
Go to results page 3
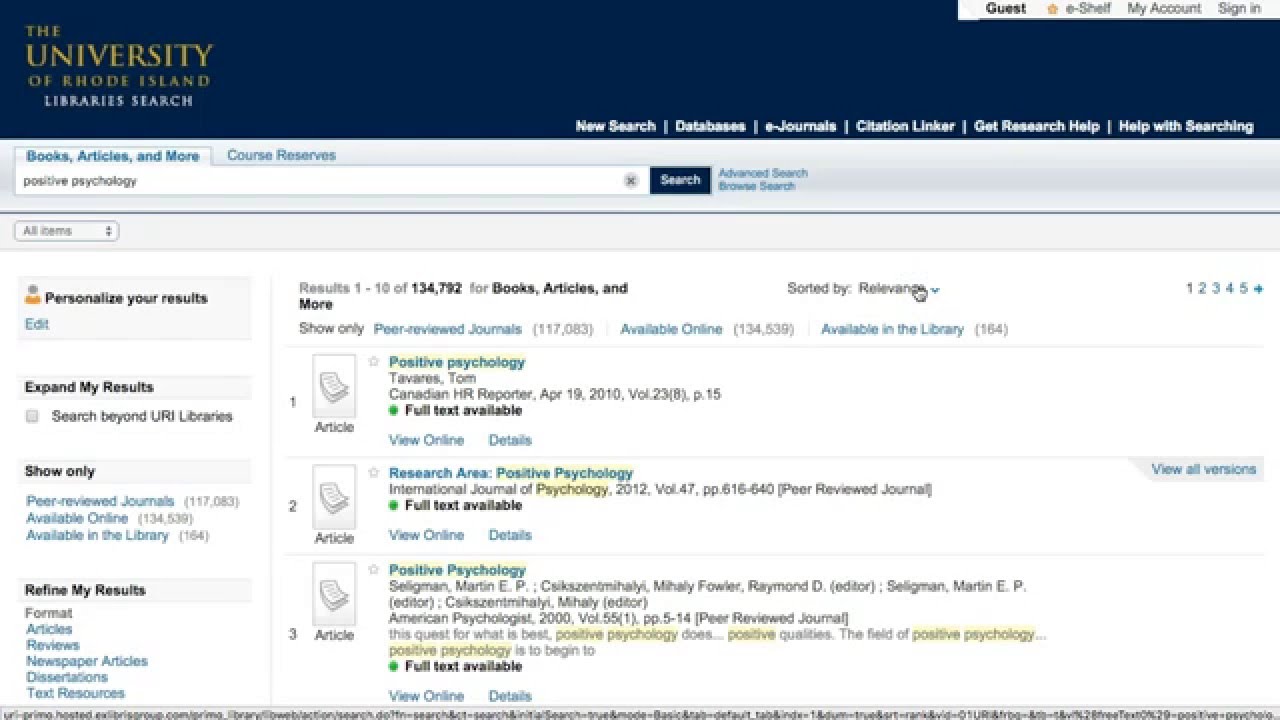click(x=1216, y=288)
